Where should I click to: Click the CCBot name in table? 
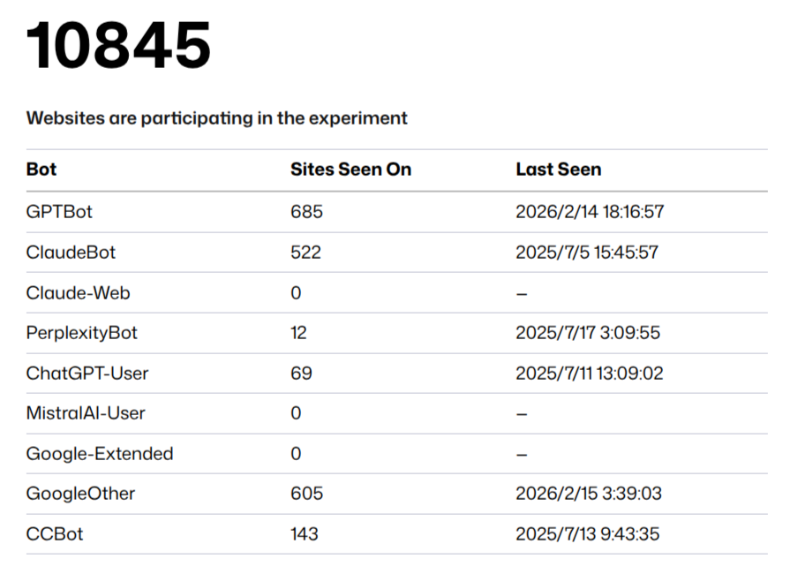point(54,534)
